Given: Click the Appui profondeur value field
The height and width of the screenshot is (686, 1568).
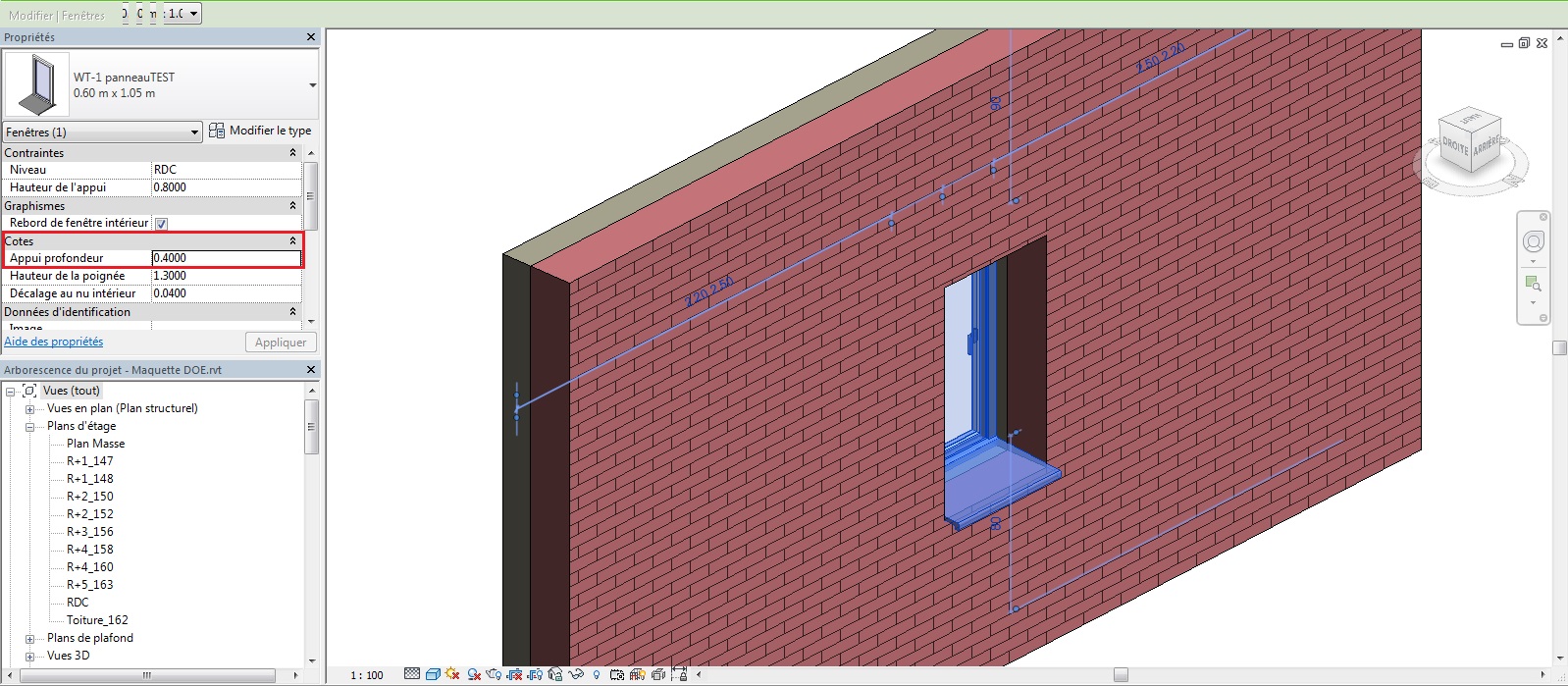Looking at the screenshot, I should point(226,258).
